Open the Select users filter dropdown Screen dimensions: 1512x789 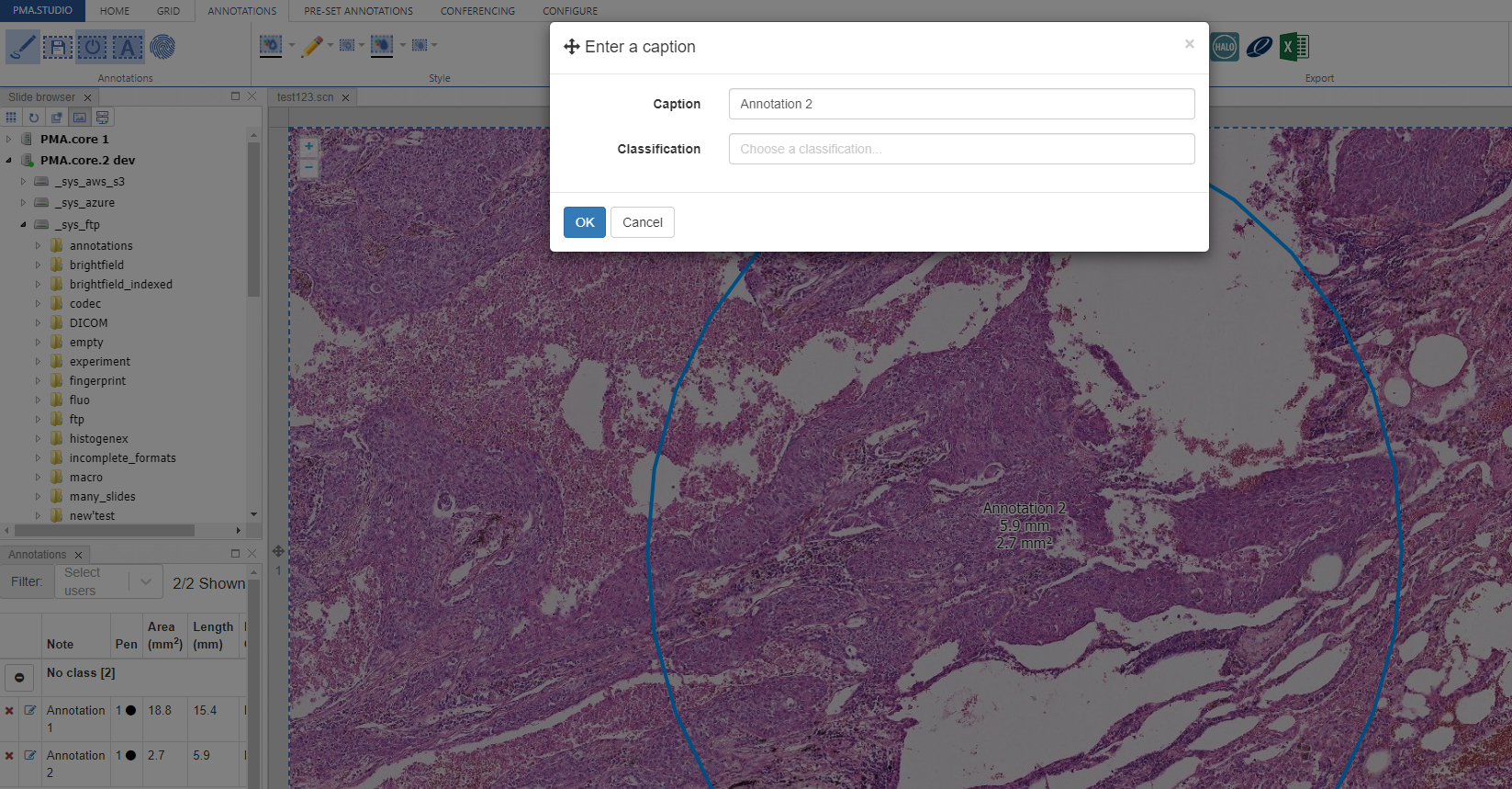click(108, 581)
